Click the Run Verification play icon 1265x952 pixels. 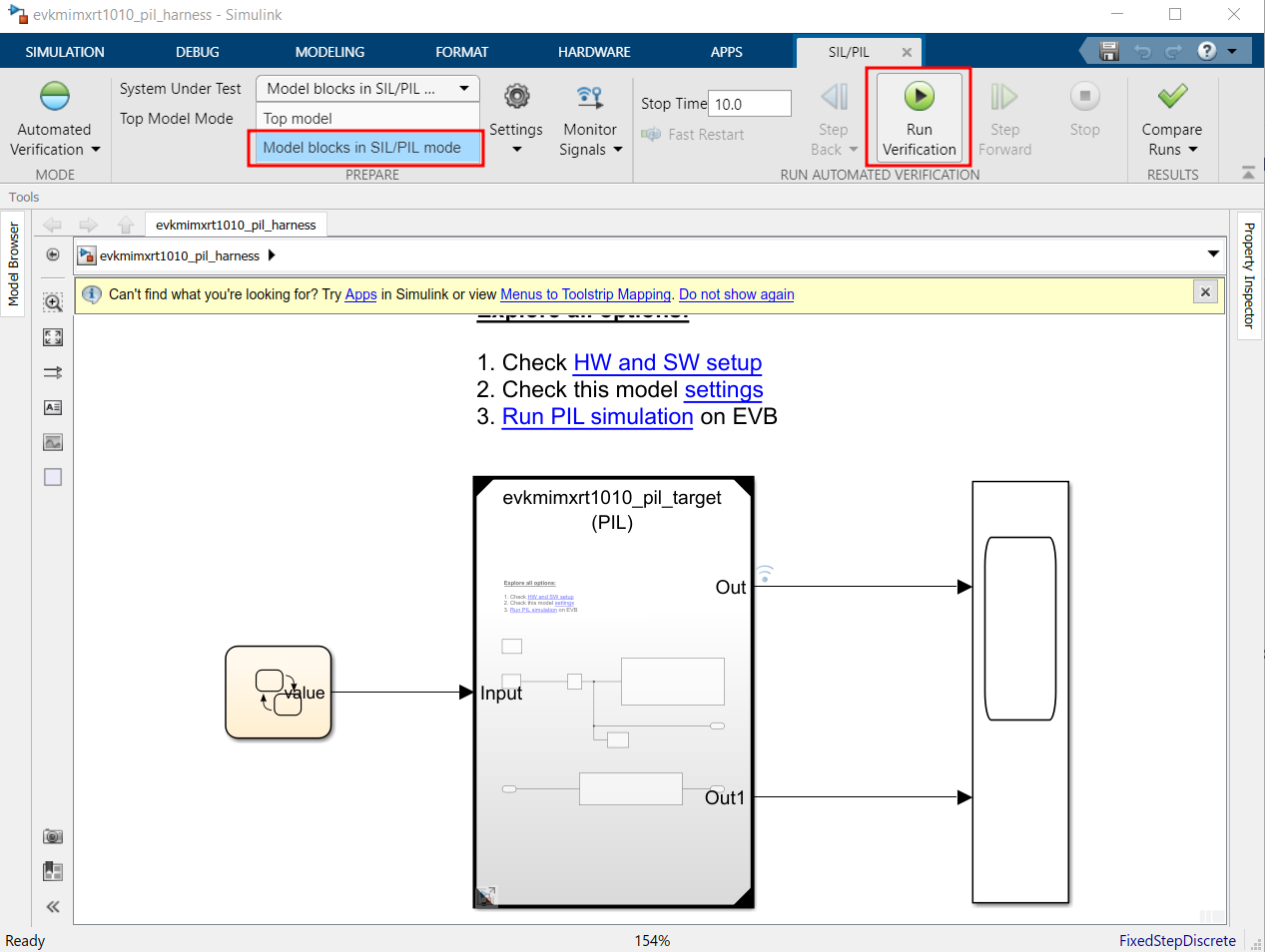(919, 97)
